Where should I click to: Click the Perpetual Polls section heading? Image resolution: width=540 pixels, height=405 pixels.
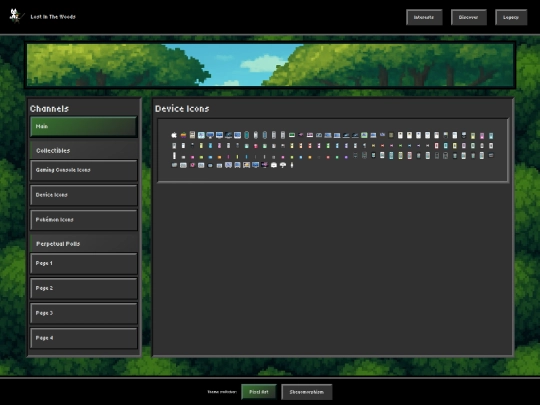[58, 244]
